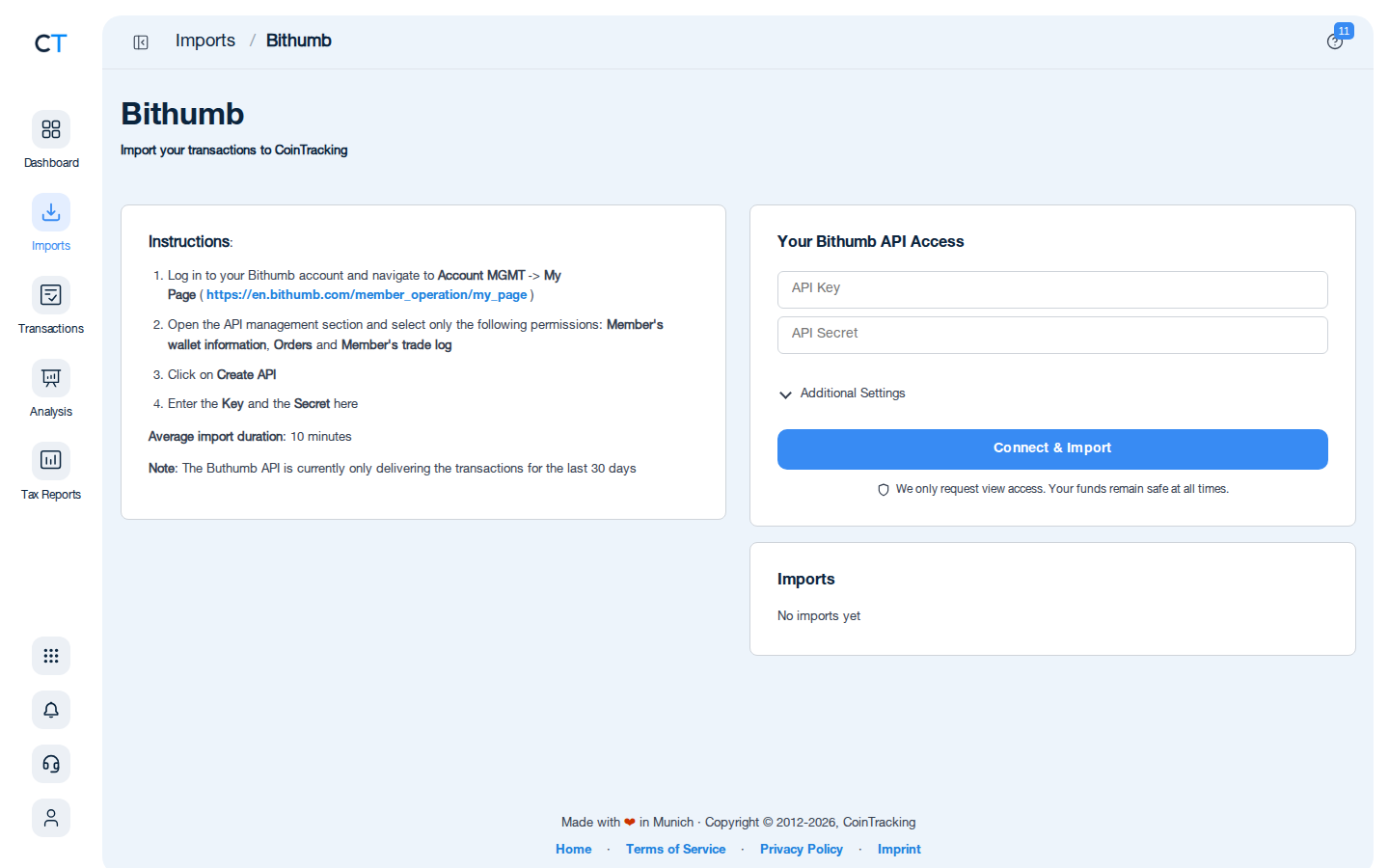Click 'Your Bithumb API Access' heading
The width and height of the screenshot is (1389, 868).
click(871, 242)
